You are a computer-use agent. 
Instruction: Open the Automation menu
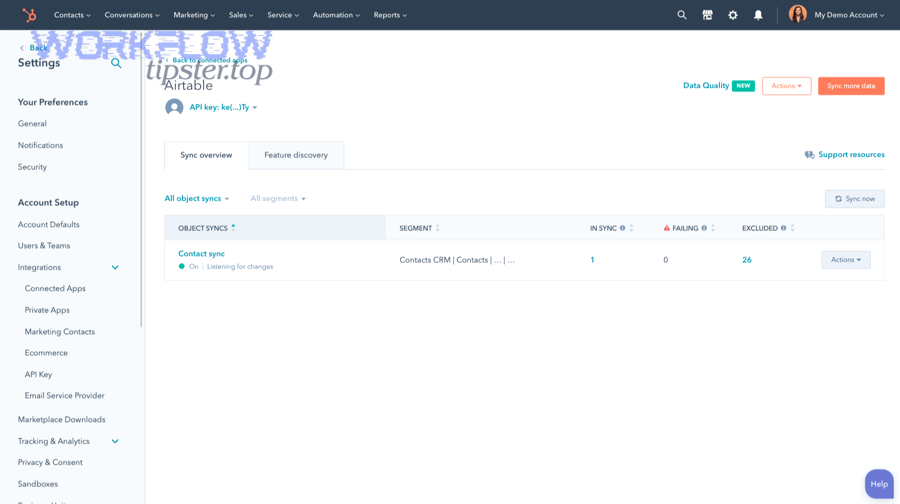coord(336,15)
